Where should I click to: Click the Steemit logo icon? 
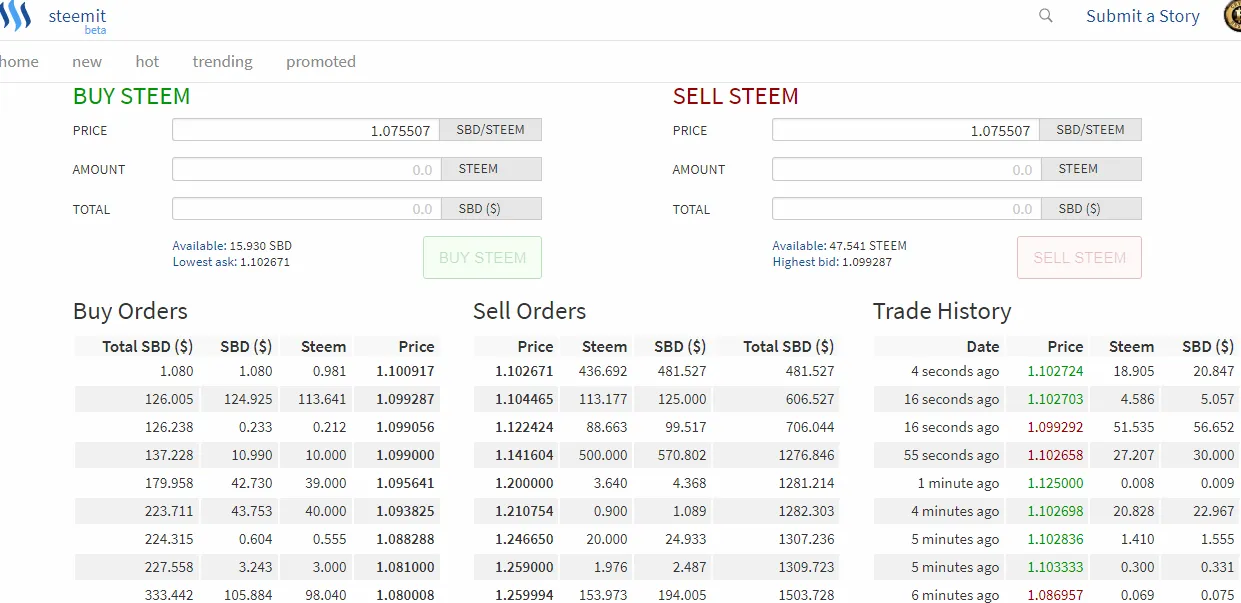pyautogui.click(x=16, y=16)
